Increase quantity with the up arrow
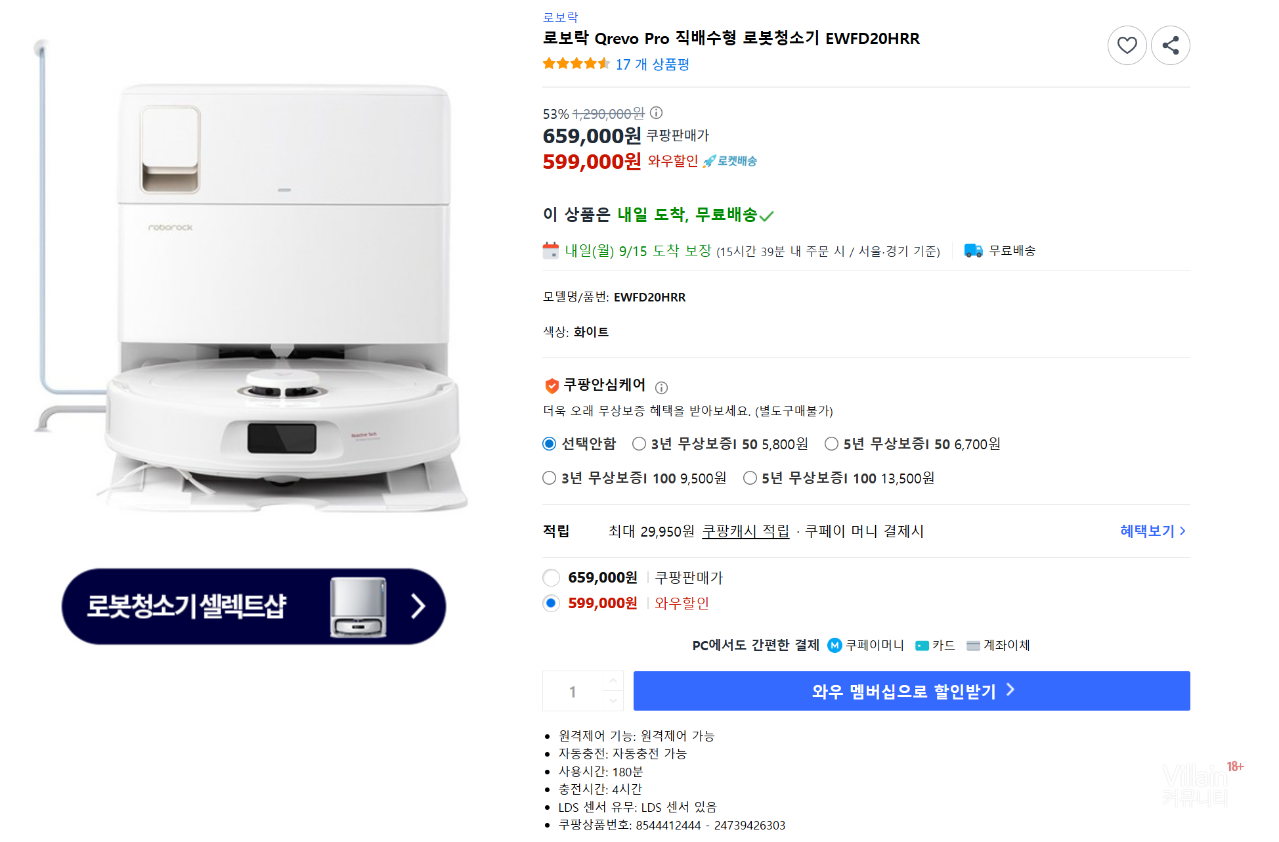The width and height of the screenshot is (1279, 842). tap(612, 681)
